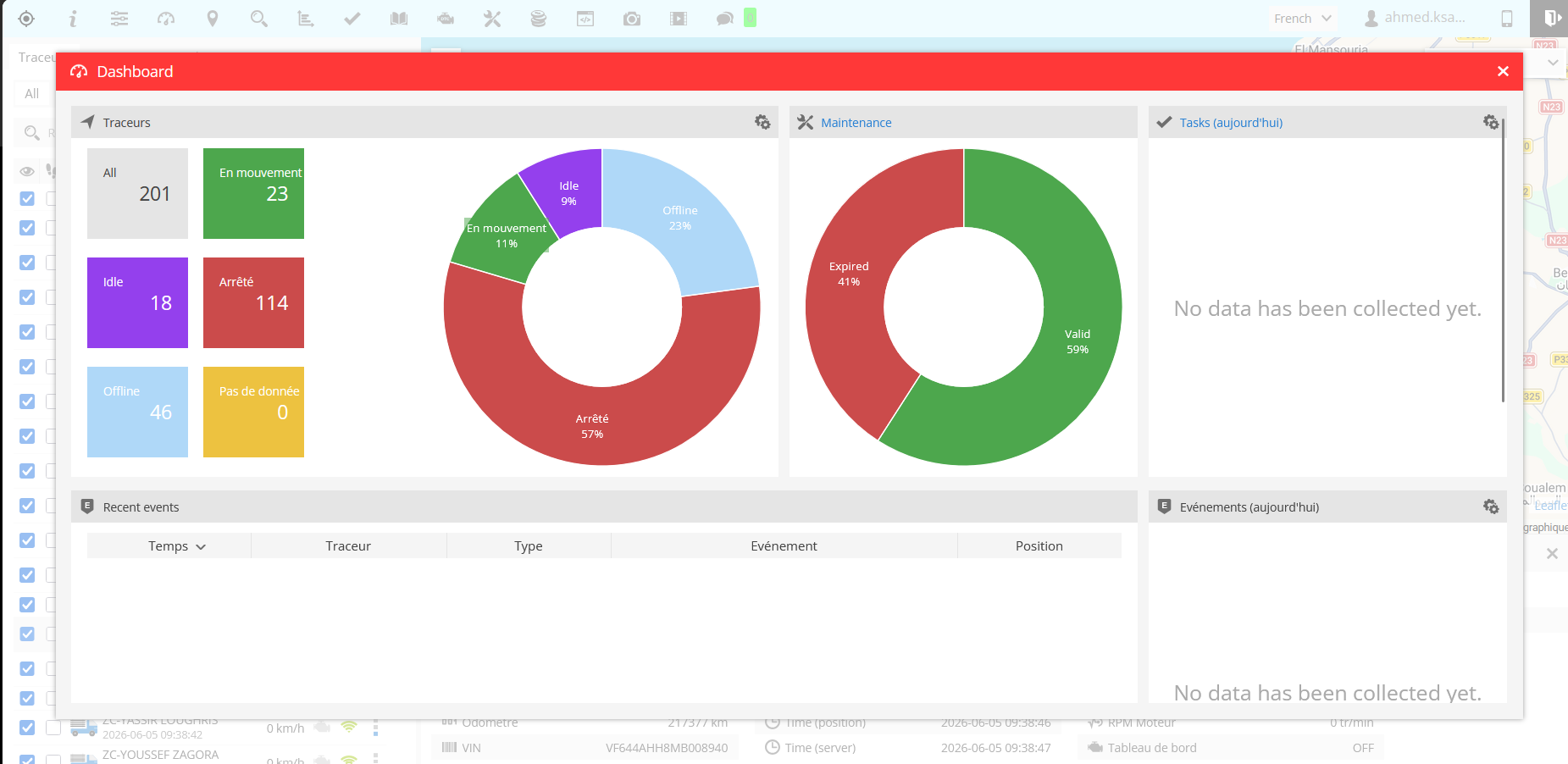The width and height of the screenshot is (1568, 764).
Task: Click the light blue Offline 46 tile
Action: [137, 412]
